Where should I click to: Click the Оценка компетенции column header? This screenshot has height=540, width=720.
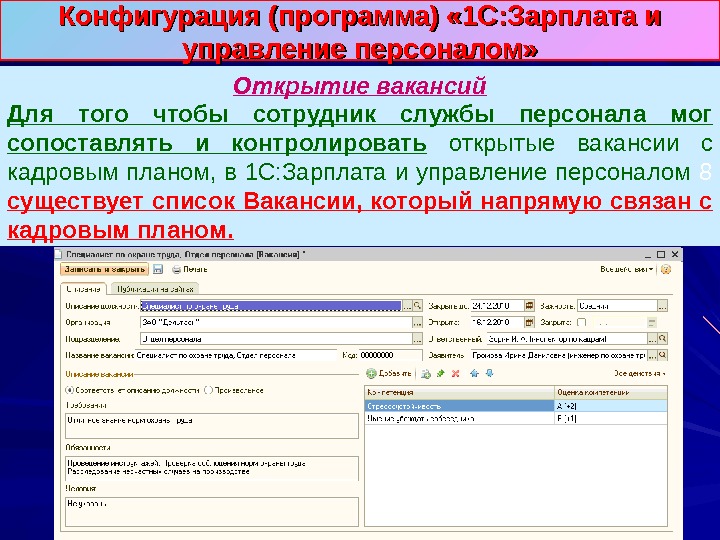[x=611, y=393]
